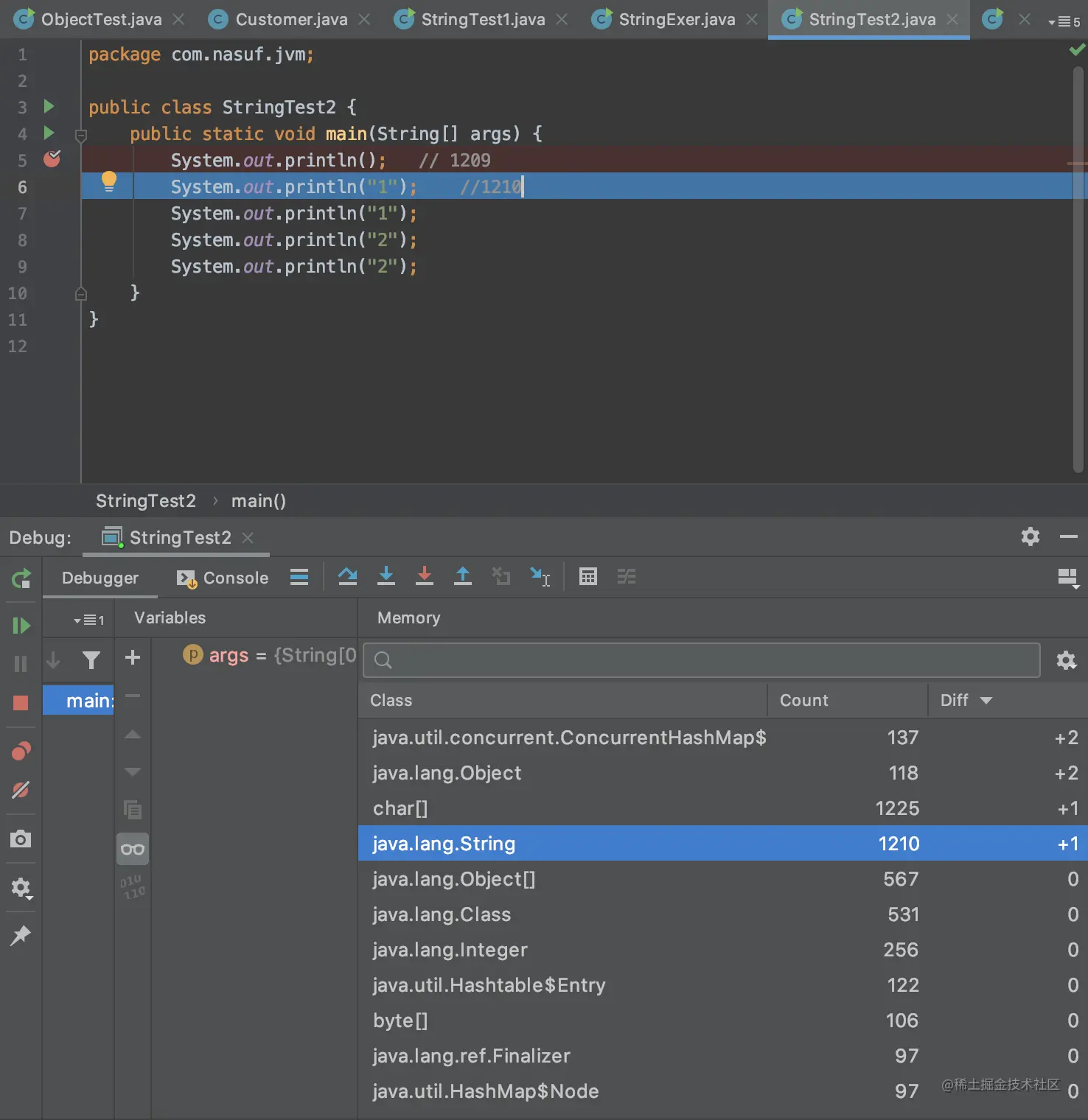1088x1120 pixels.
Task: Open Debug tool window settings gear
Action: click(1031, 536)
